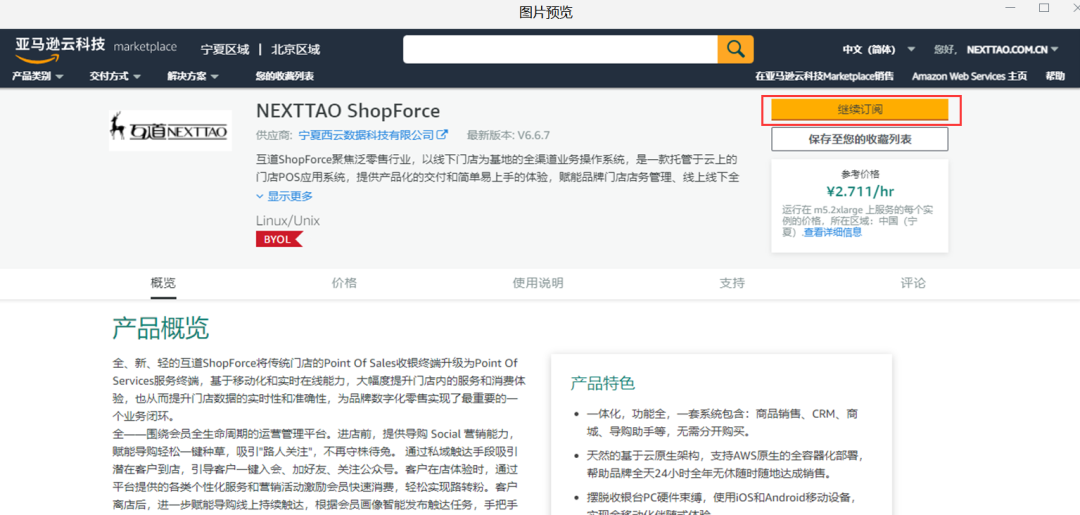Click the 产品特色 heading
This screenshot has height=515, width=1080.
click(603, 383)
